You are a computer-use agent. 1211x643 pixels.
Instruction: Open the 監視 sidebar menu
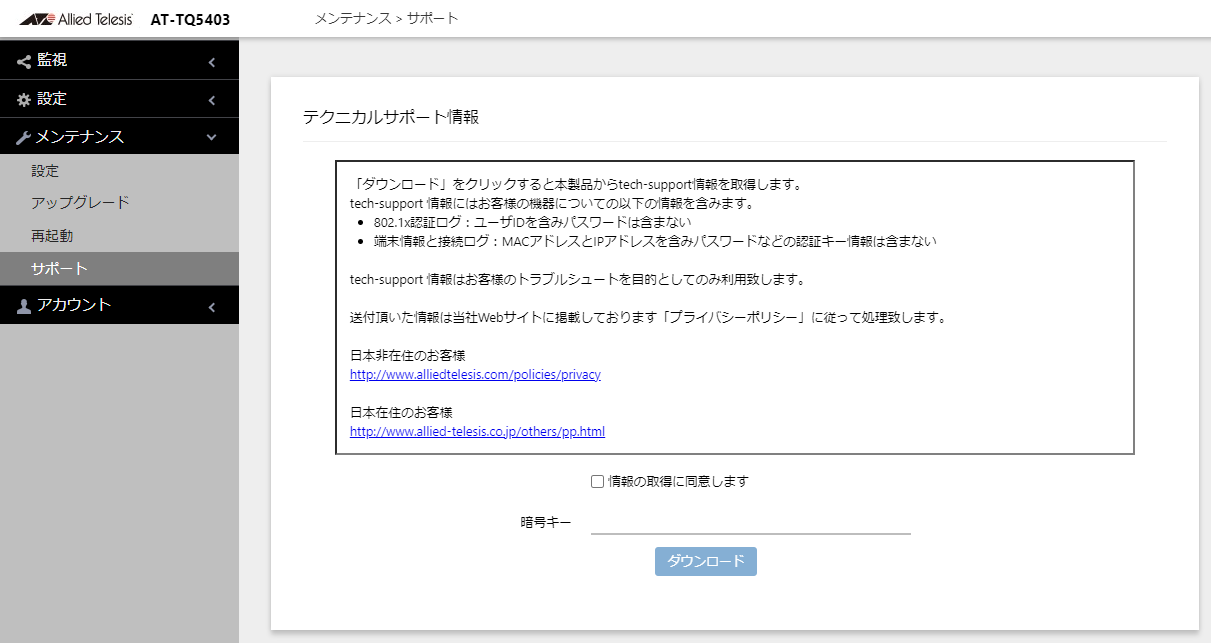(119, 60)
